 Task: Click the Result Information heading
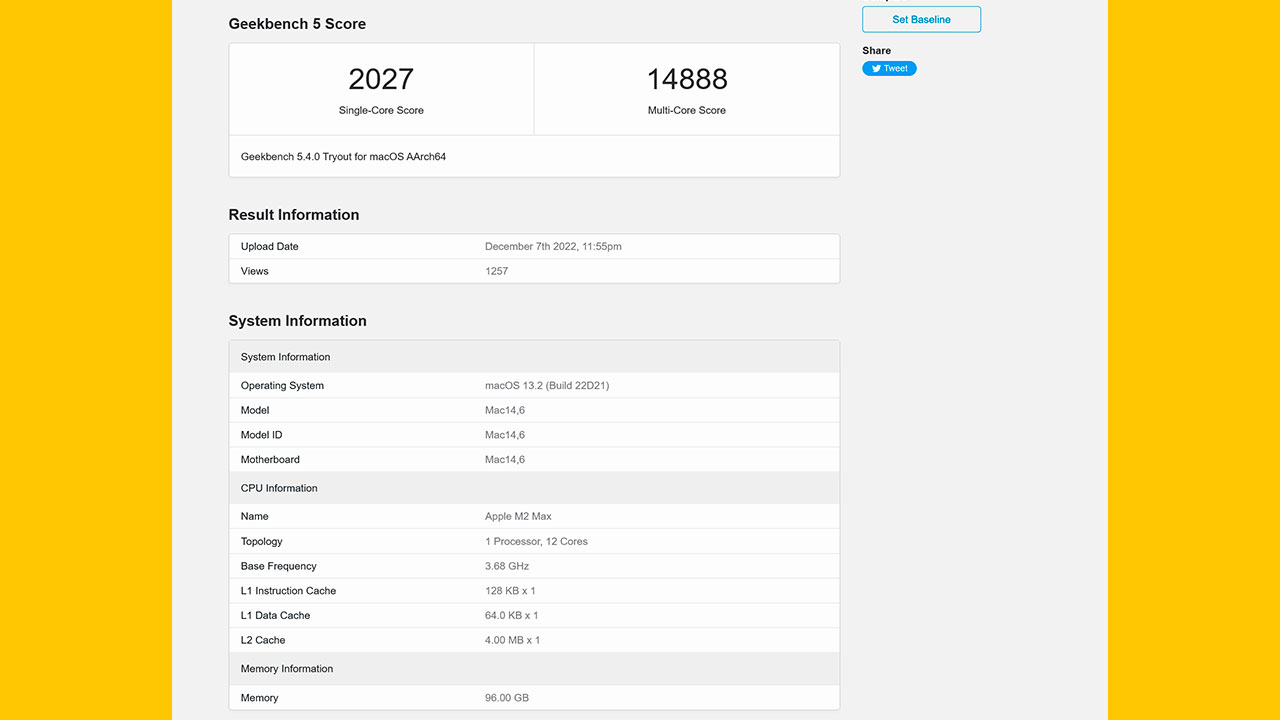(294, 215)
